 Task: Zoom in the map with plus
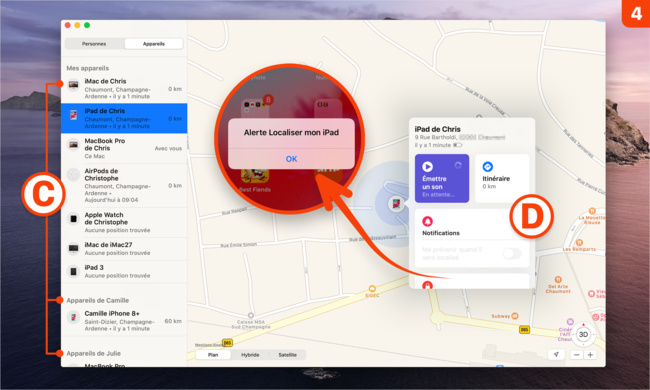[x=590, y=355]
